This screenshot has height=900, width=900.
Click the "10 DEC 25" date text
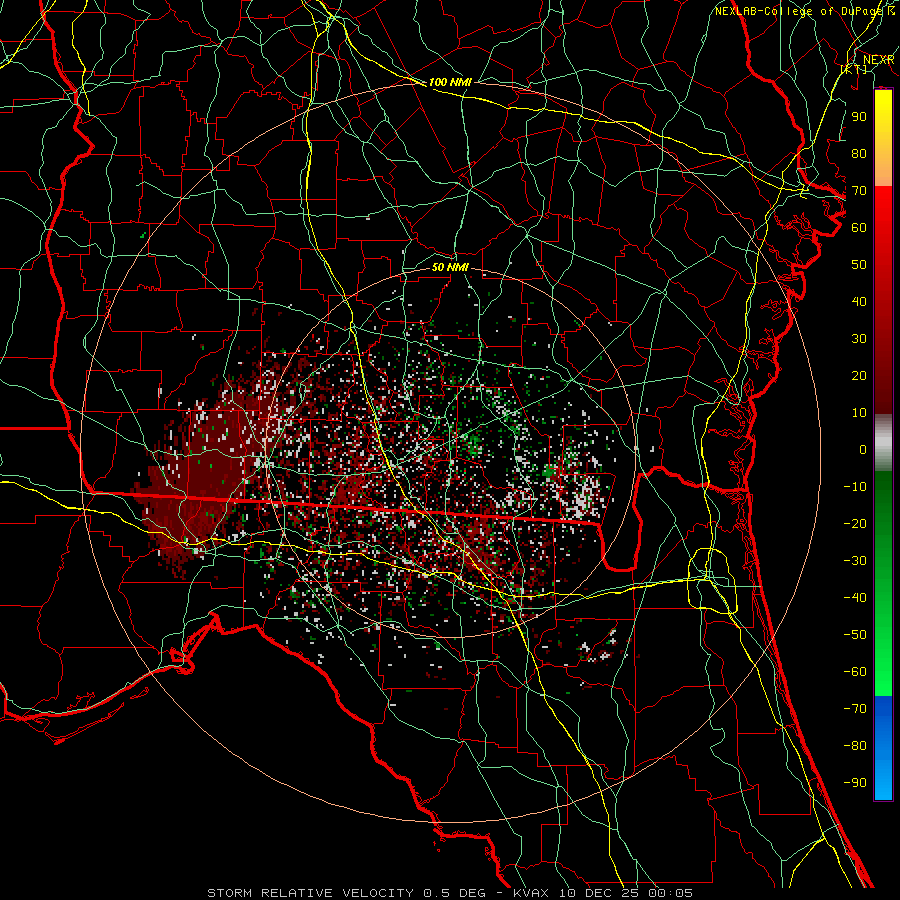point(599,893)
